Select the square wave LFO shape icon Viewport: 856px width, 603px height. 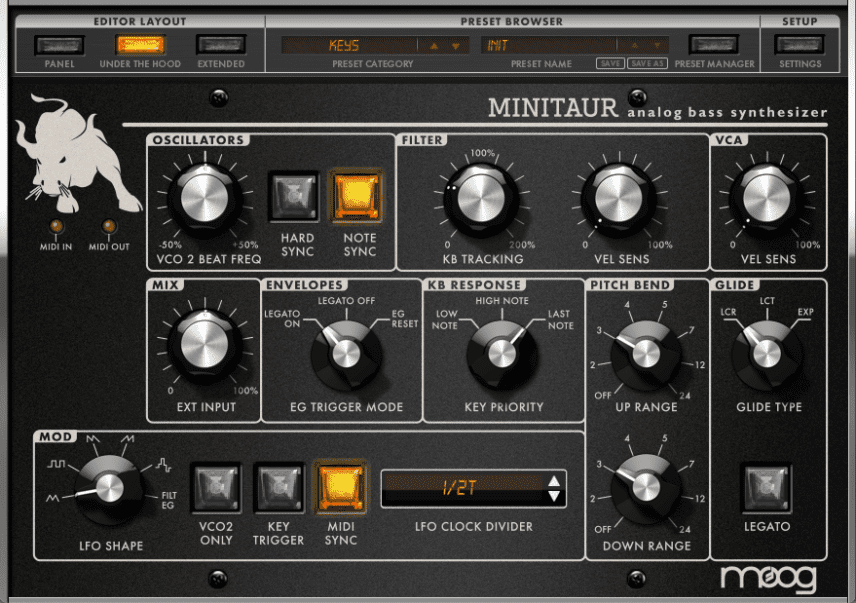56,464
